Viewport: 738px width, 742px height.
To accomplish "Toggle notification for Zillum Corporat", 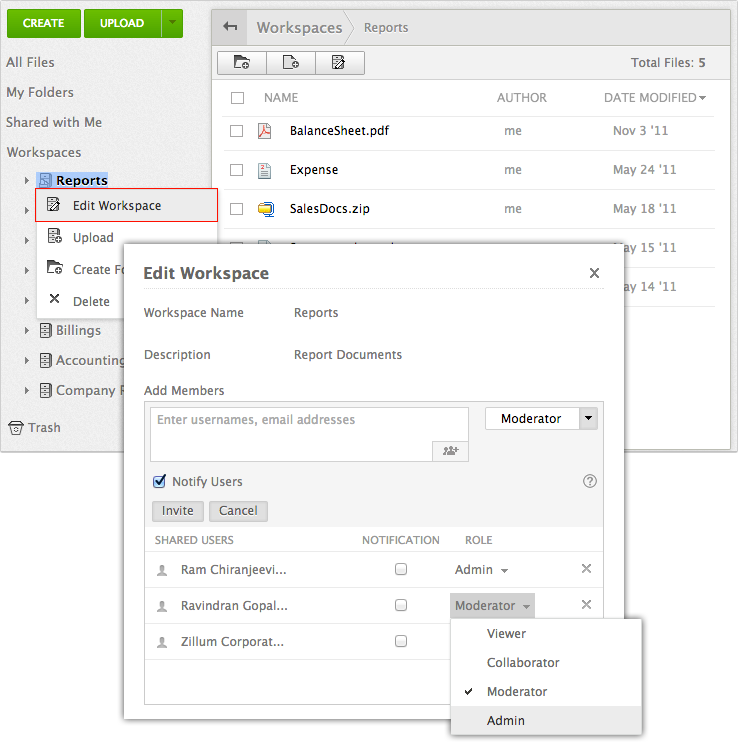I will coord(401,641).
